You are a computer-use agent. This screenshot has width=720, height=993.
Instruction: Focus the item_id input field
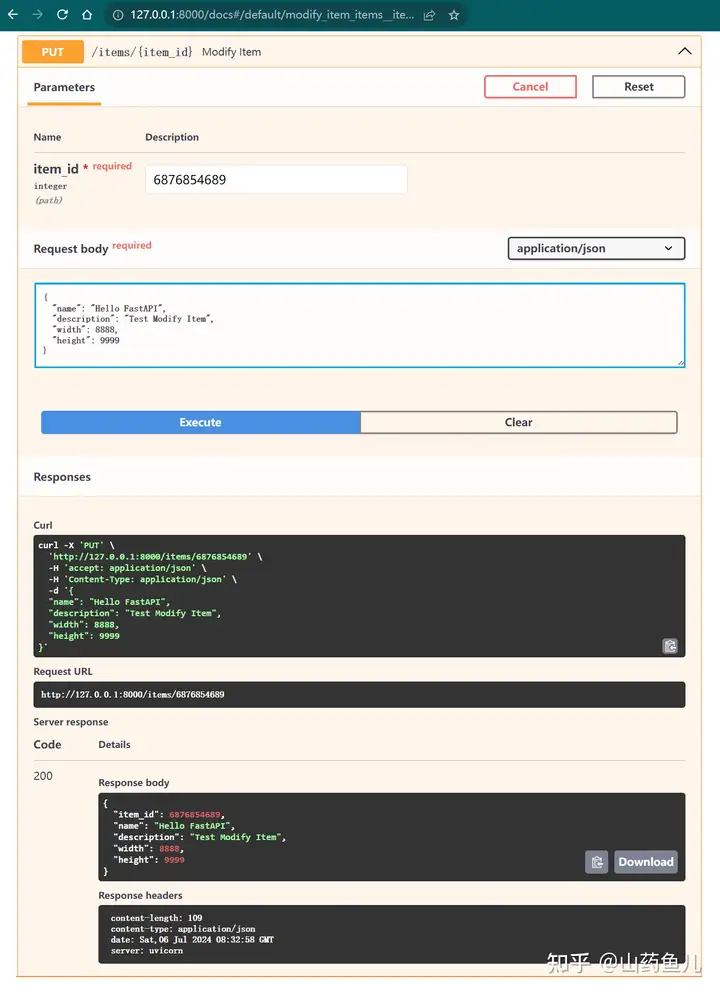(276, 180)
